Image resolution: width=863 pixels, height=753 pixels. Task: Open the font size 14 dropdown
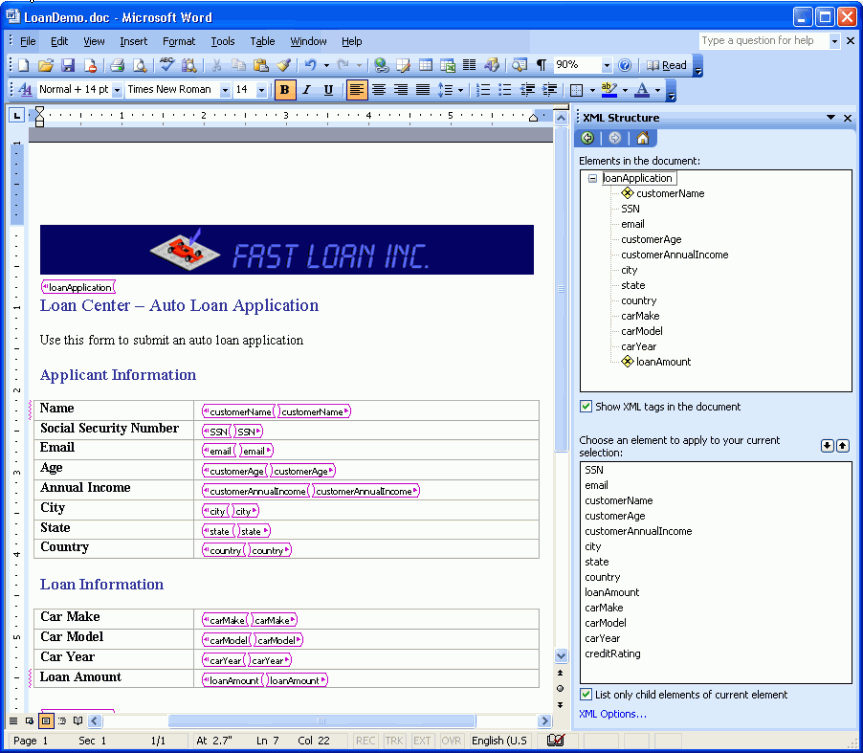(261, 90)
